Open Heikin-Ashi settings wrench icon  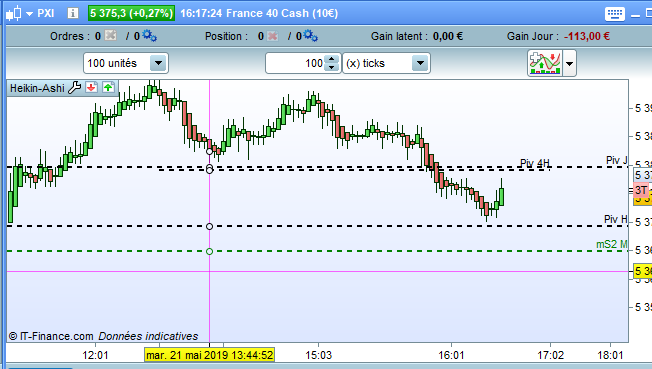coord(74,88)
